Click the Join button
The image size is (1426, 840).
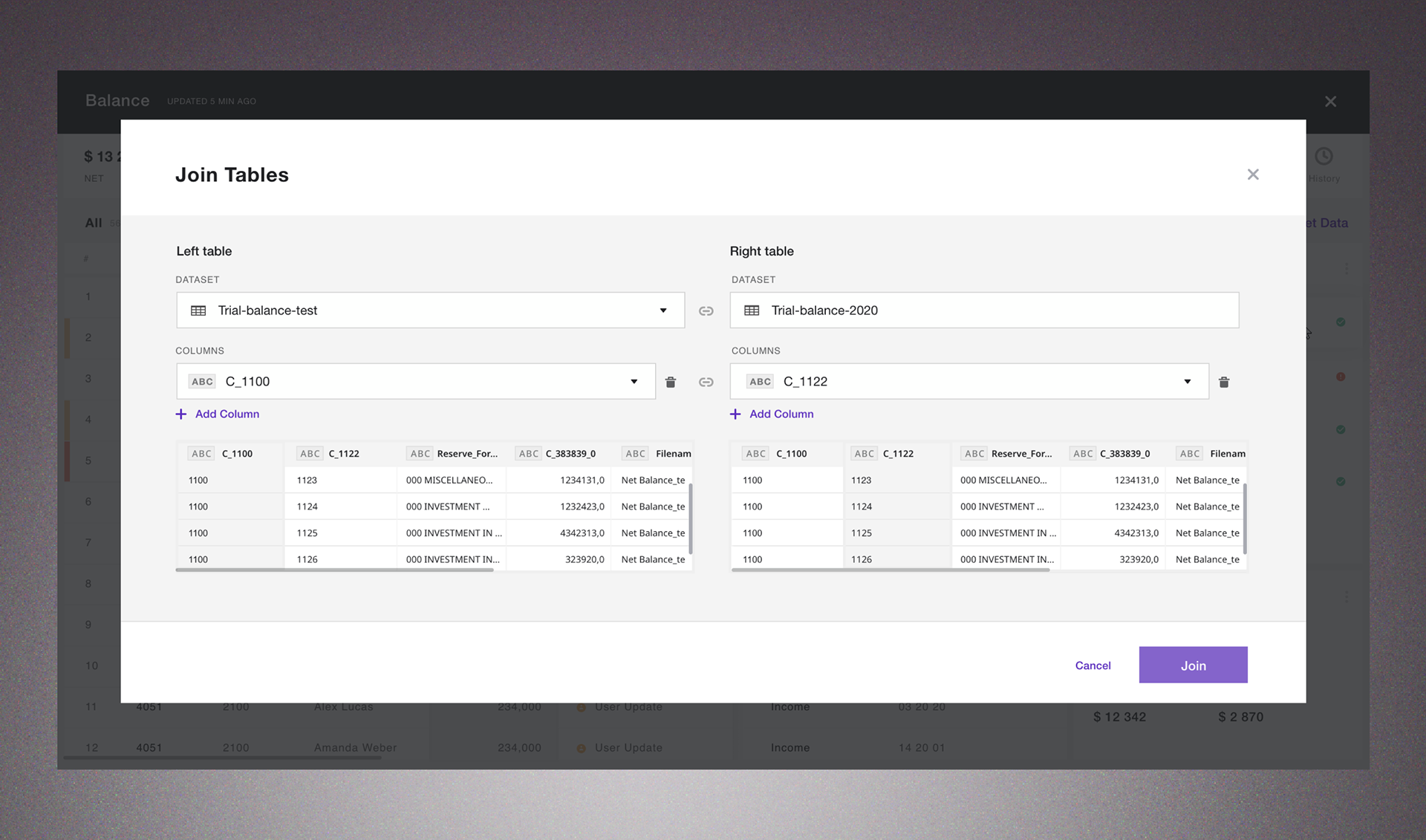tap(1193, 665)
